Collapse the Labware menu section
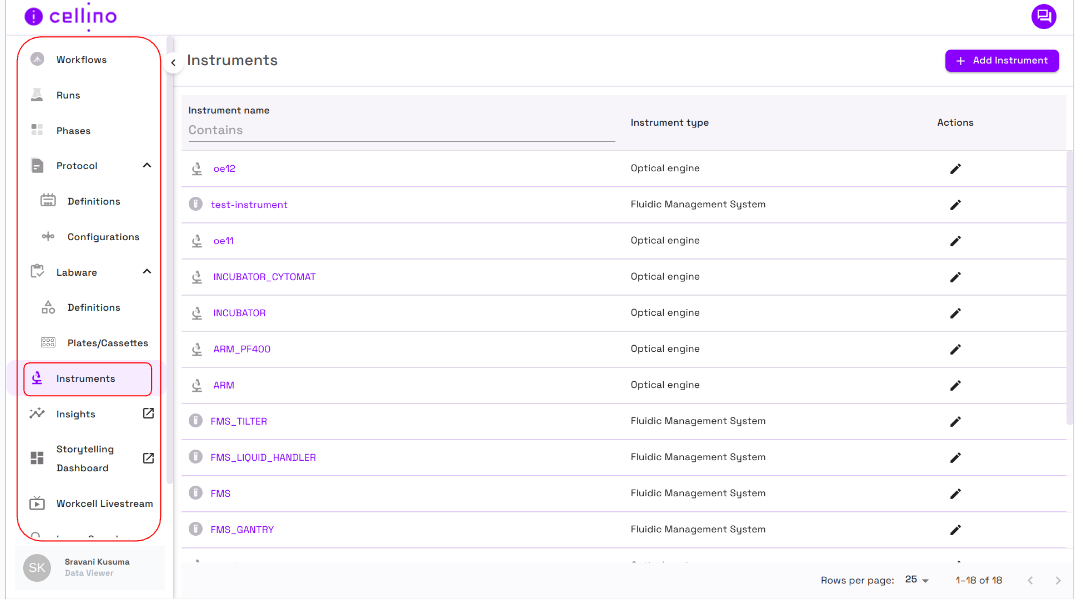The height and width of the screenshot is (599, 1075). 147,272
